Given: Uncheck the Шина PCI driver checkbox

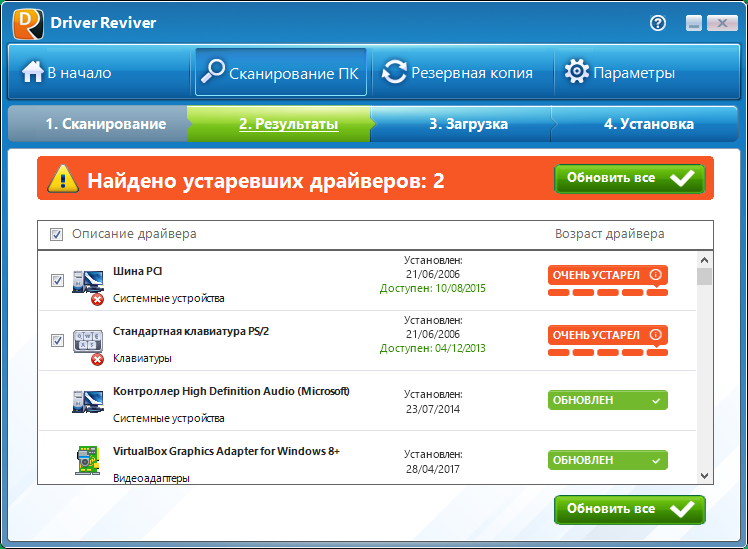Looking at the screenshot, I should pyautogui.click(x=57, y=280).
